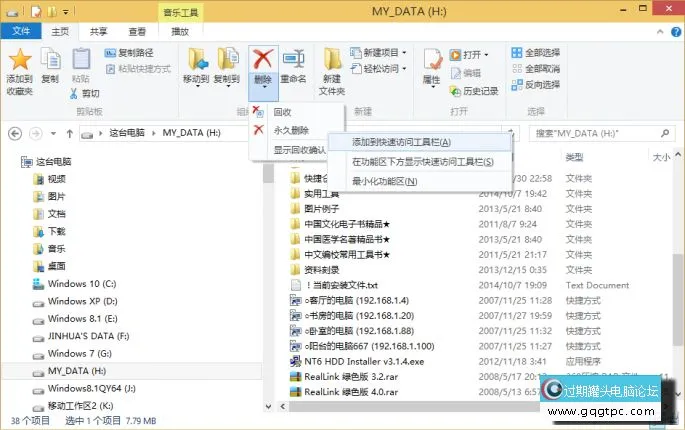Click the 重命名 rename icon
This screenshot has height=430, width=685.
click(293, 59)
